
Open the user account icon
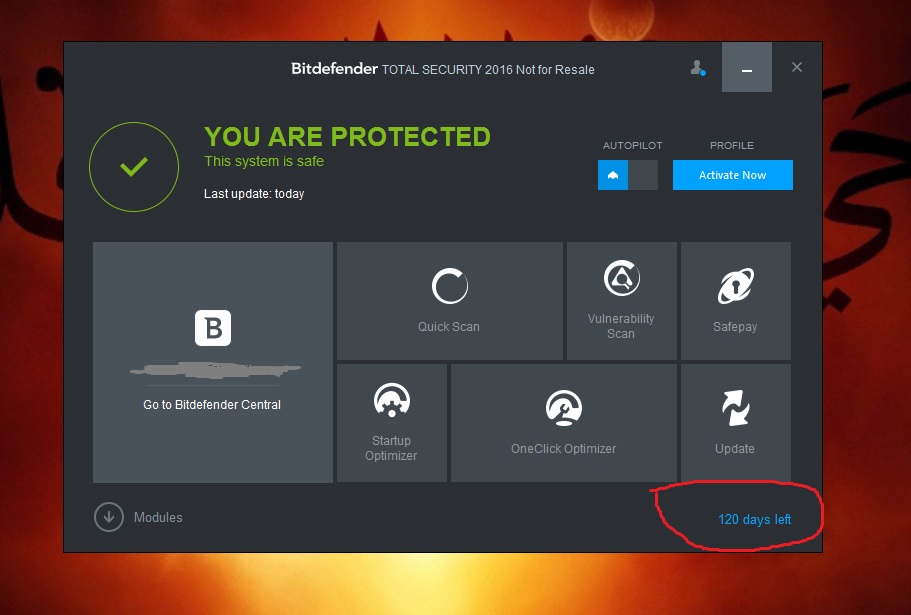coord(698,68)
